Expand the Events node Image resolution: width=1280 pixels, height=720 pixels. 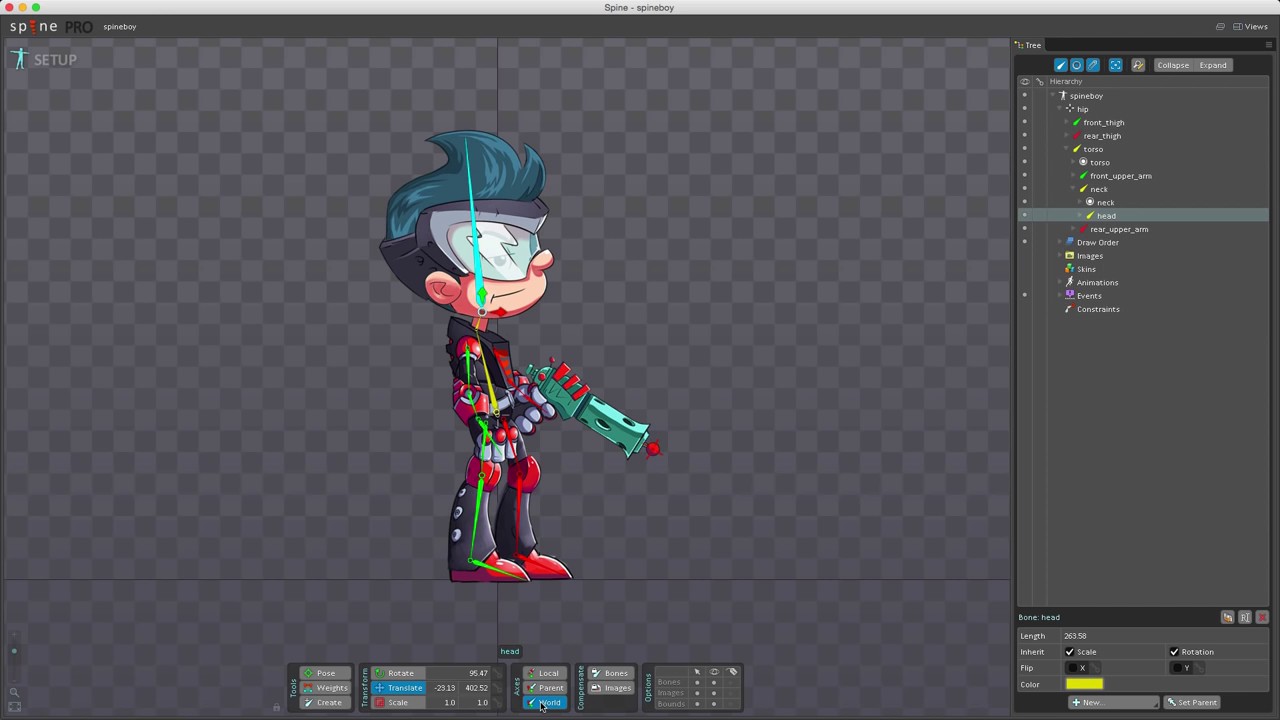(1060, 296)
